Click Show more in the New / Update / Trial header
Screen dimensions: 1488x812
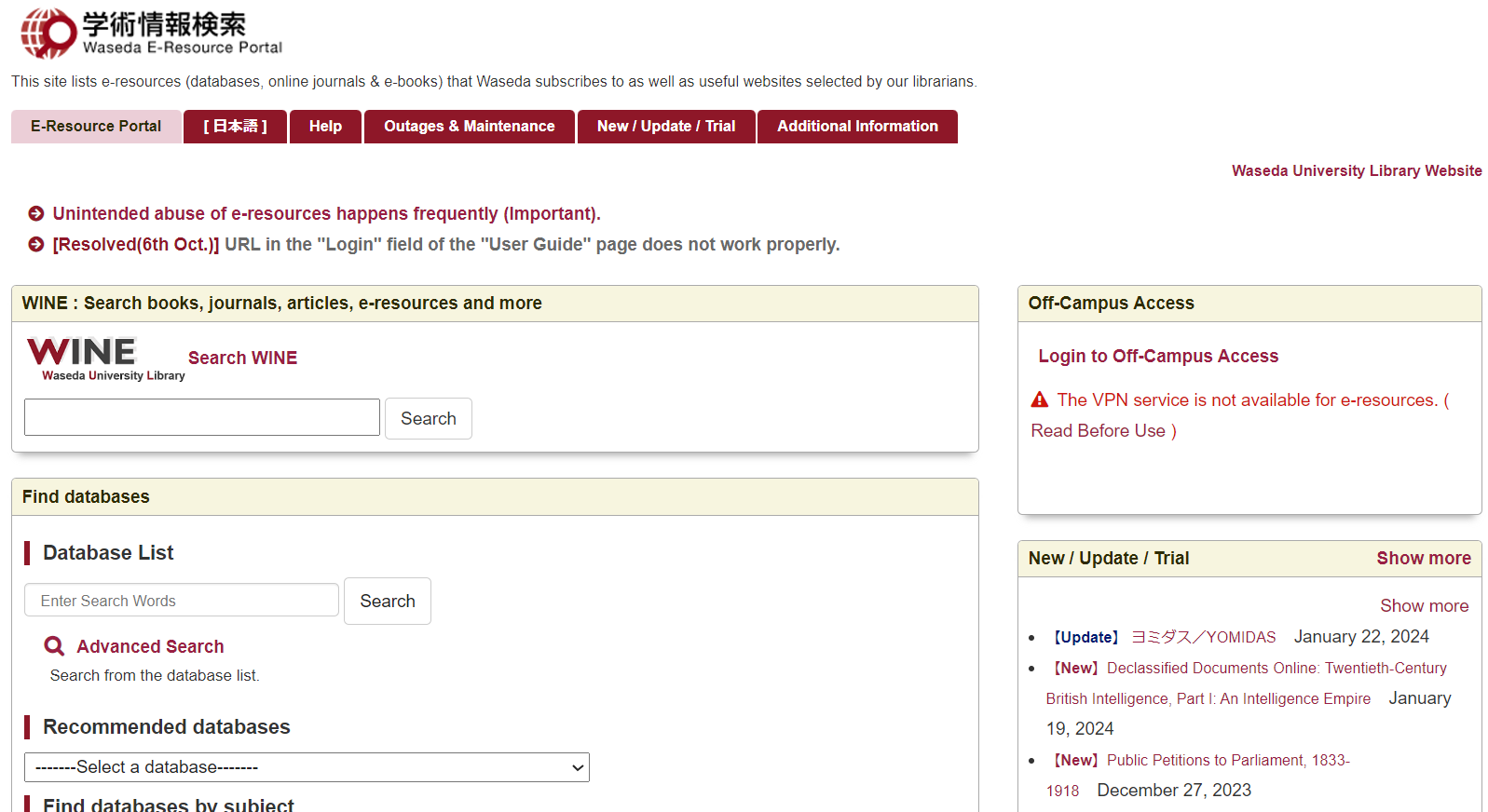(x=1424, y=559)
